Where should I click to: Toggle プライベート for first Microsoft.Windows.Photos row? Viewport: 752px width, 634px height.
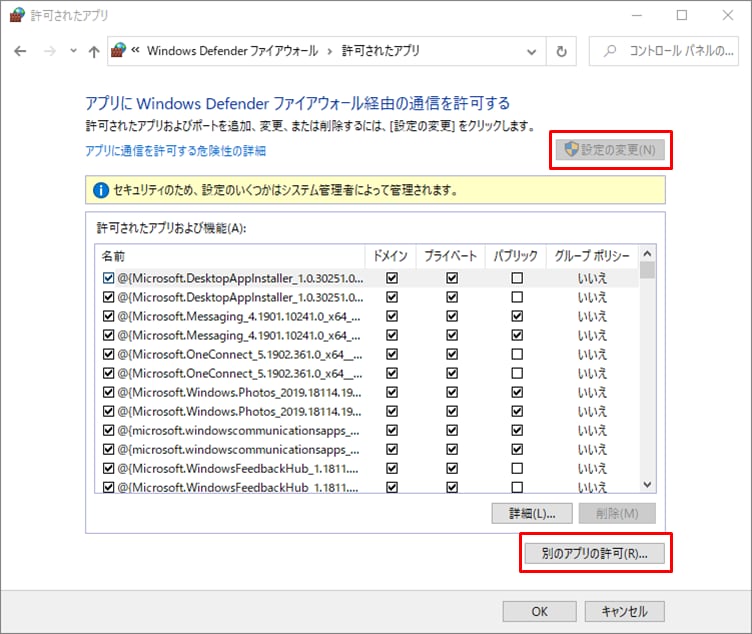click(x=452, y=392)
